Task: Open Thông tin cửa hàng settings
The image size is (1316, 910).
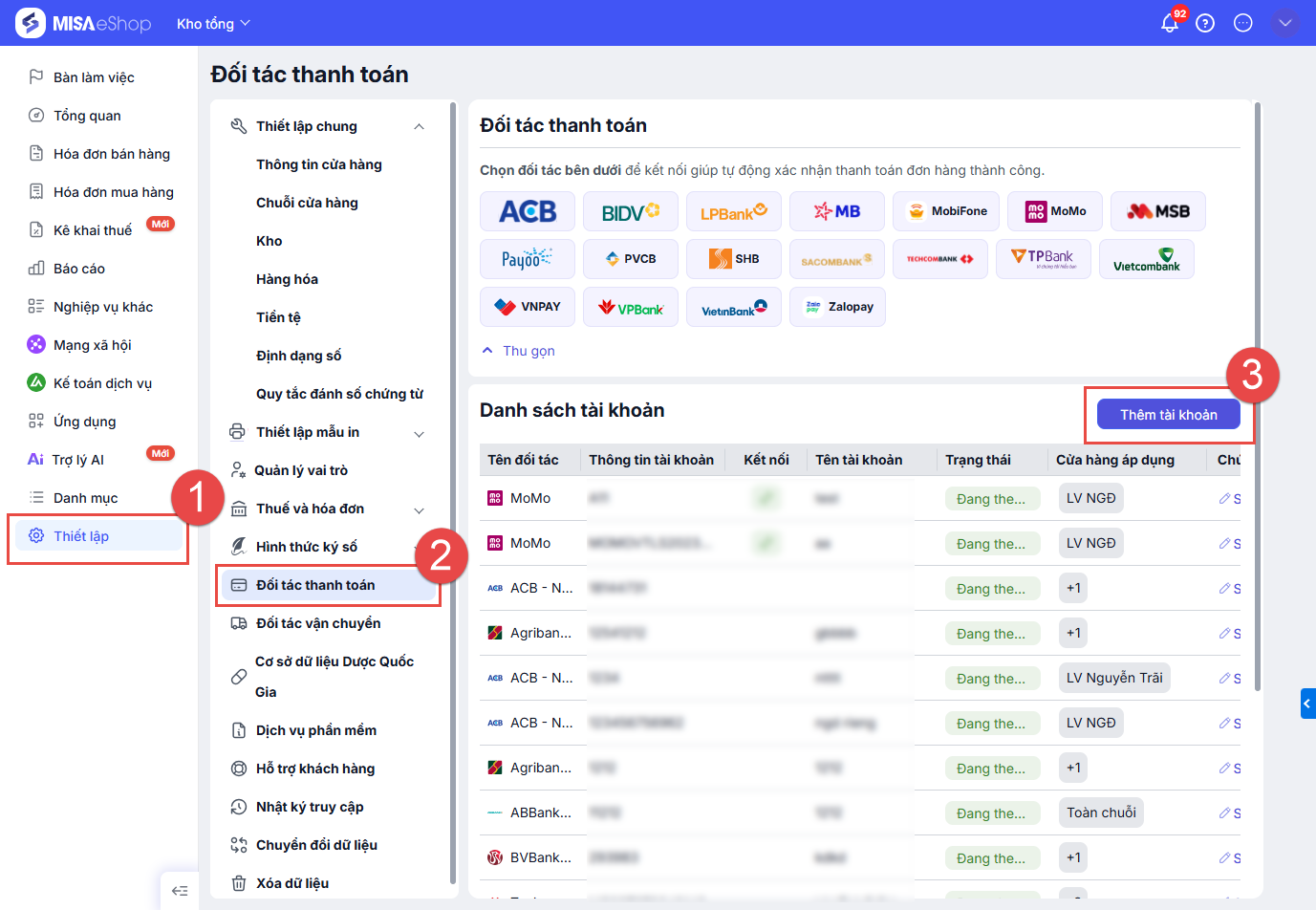Action: point(319,164)
